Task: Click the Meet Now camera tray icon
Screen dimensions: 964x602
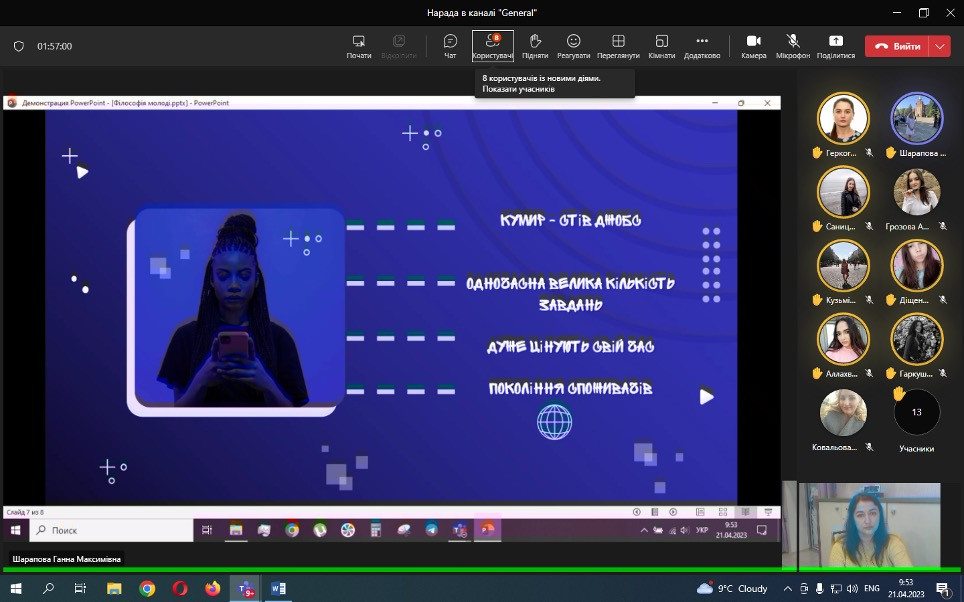Action: 804,588
